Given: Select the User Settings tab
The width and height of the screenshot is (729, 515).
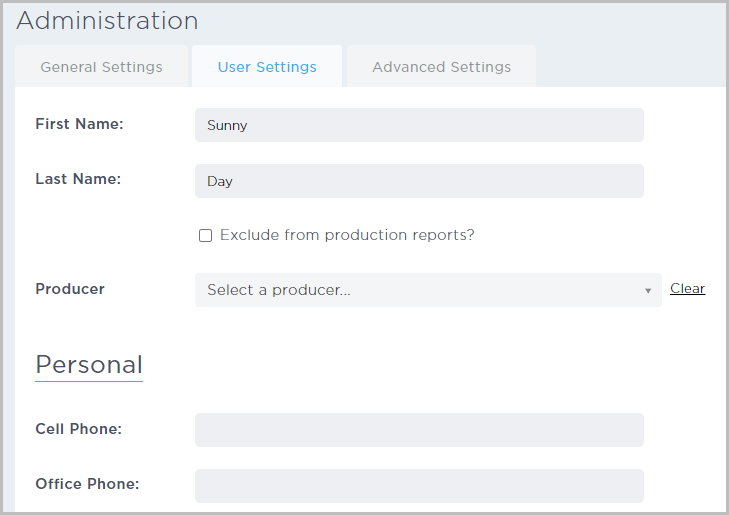Looking at the screenshot, I should point(267,67).
